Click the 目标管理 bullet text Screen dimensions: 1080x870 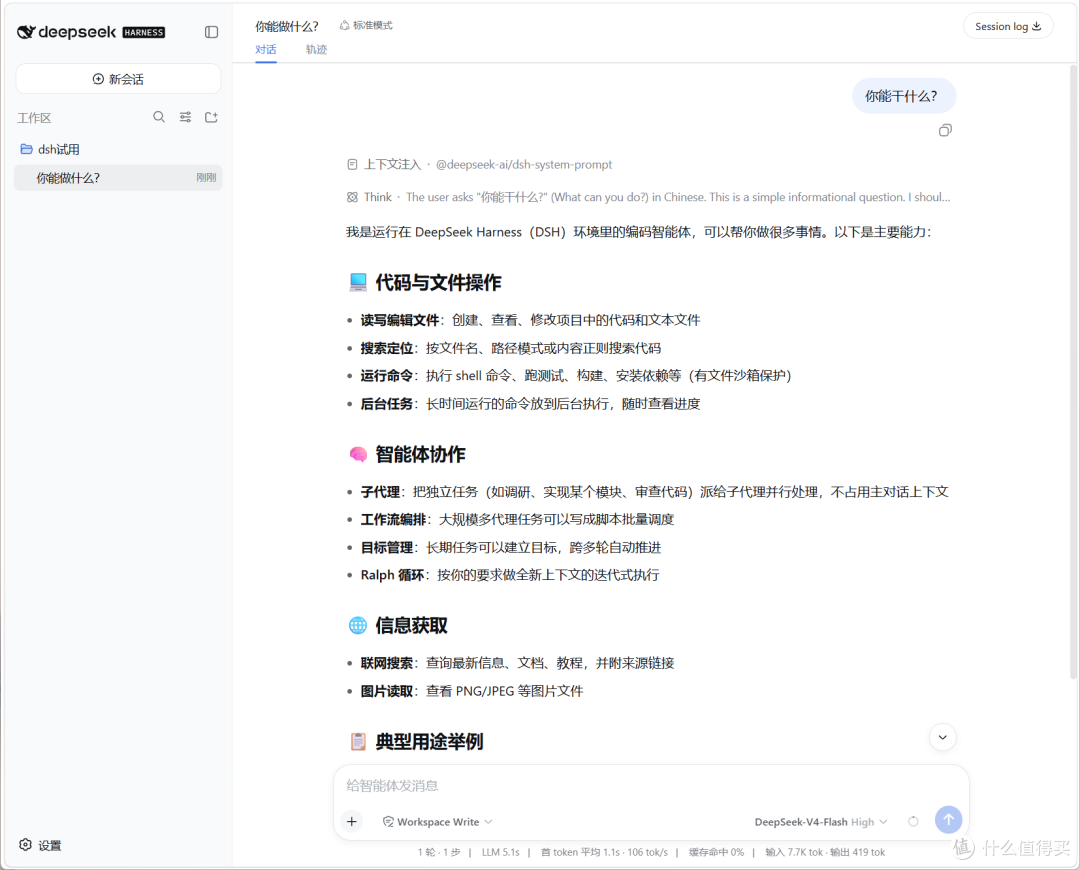tap(510, 548)
